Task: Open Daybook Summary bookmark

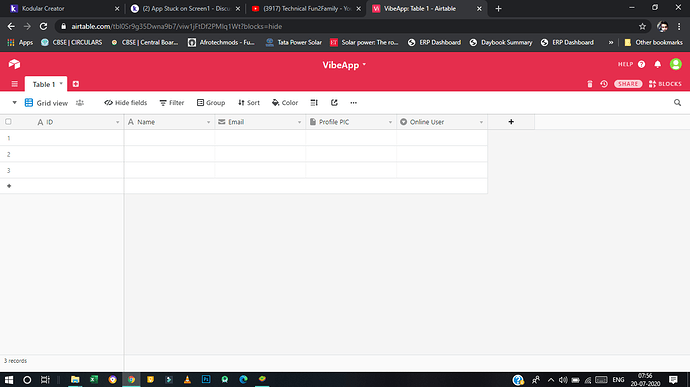Action: (x=501, y=42)
